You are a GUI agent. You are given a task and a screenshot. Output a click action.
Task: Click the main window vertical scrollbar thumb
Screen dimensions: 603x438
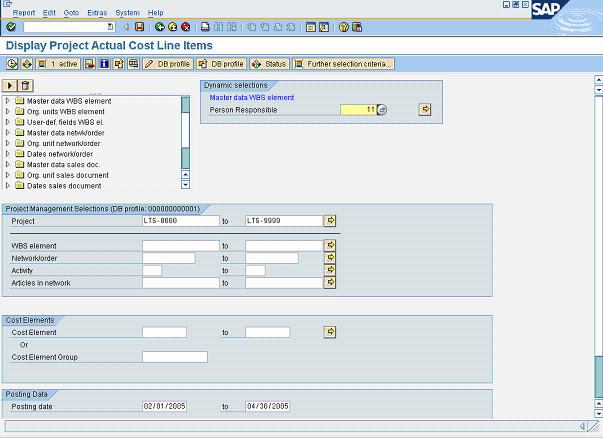click(x=598, y=377)
